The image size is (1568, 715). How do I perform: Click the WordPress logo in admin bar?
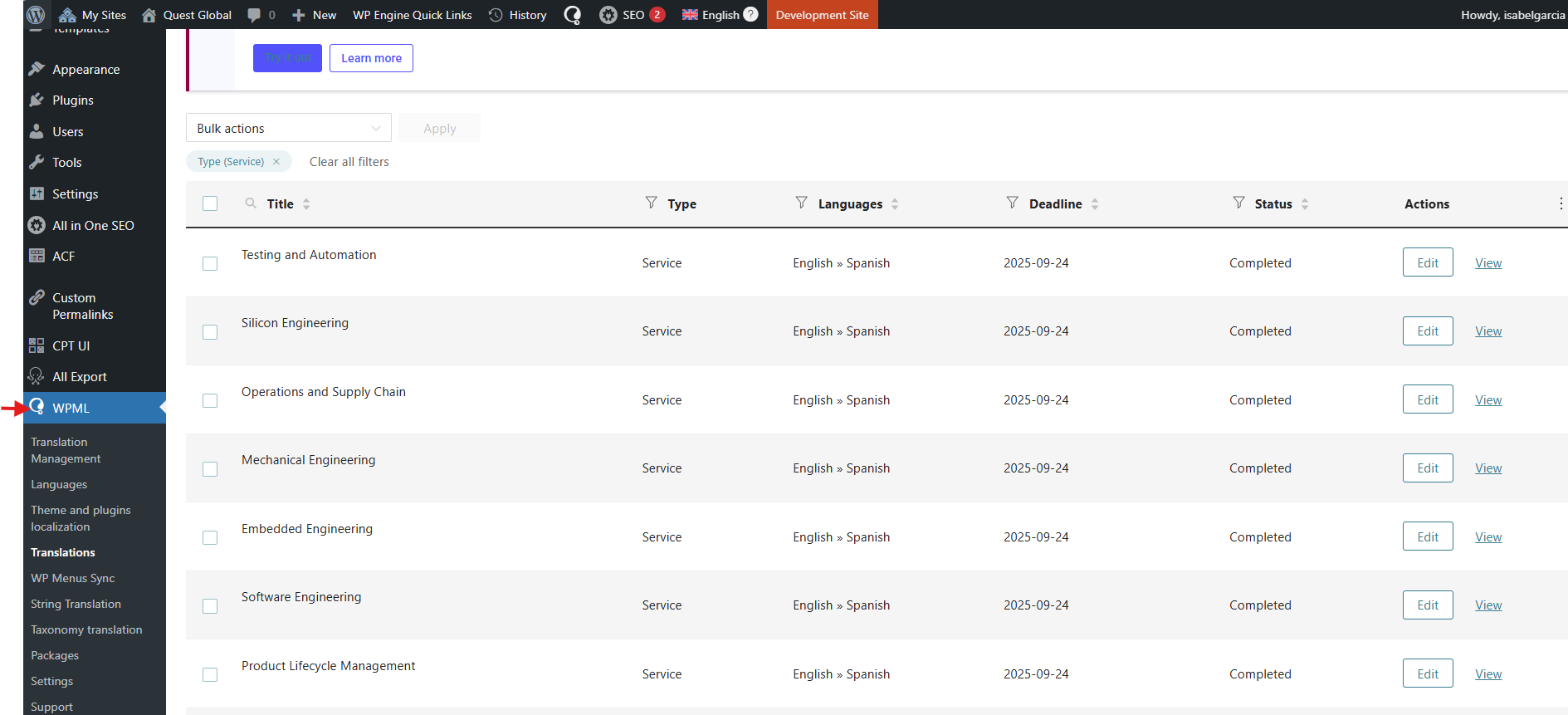[36, 14]
